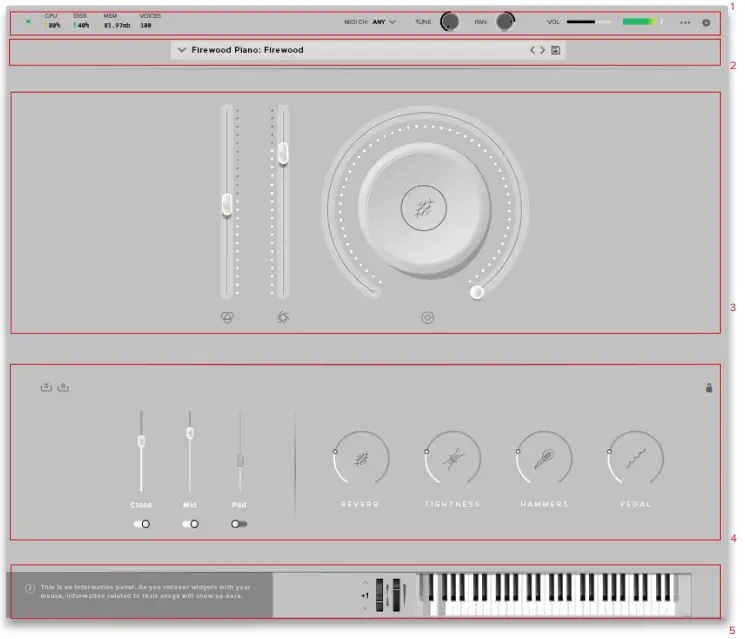Click the big knob centre reverb symbol
745x639 pixels.
[x=423, y=208]
